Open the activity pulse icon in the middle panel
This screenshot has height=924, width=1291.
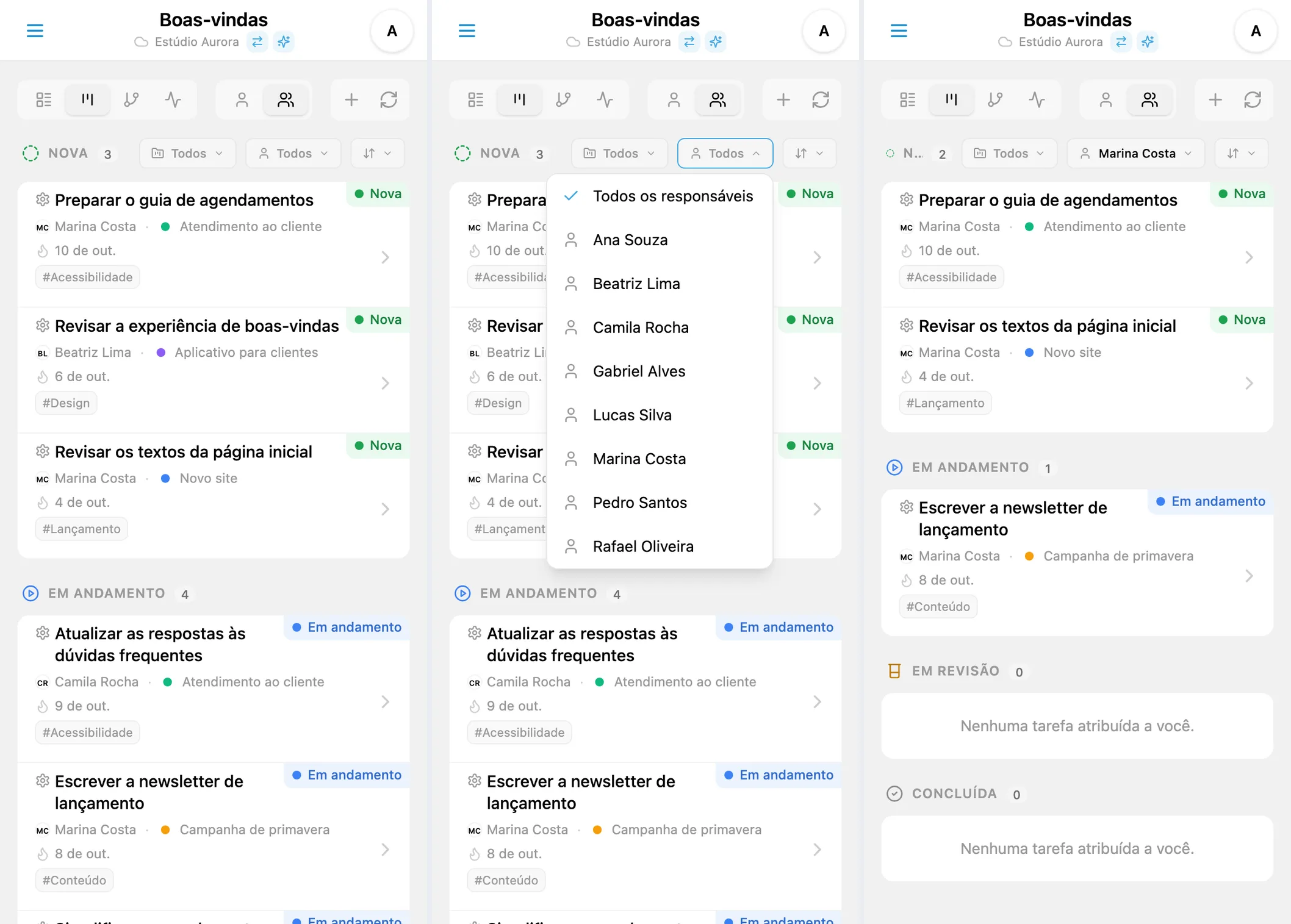tap(605, 99)
